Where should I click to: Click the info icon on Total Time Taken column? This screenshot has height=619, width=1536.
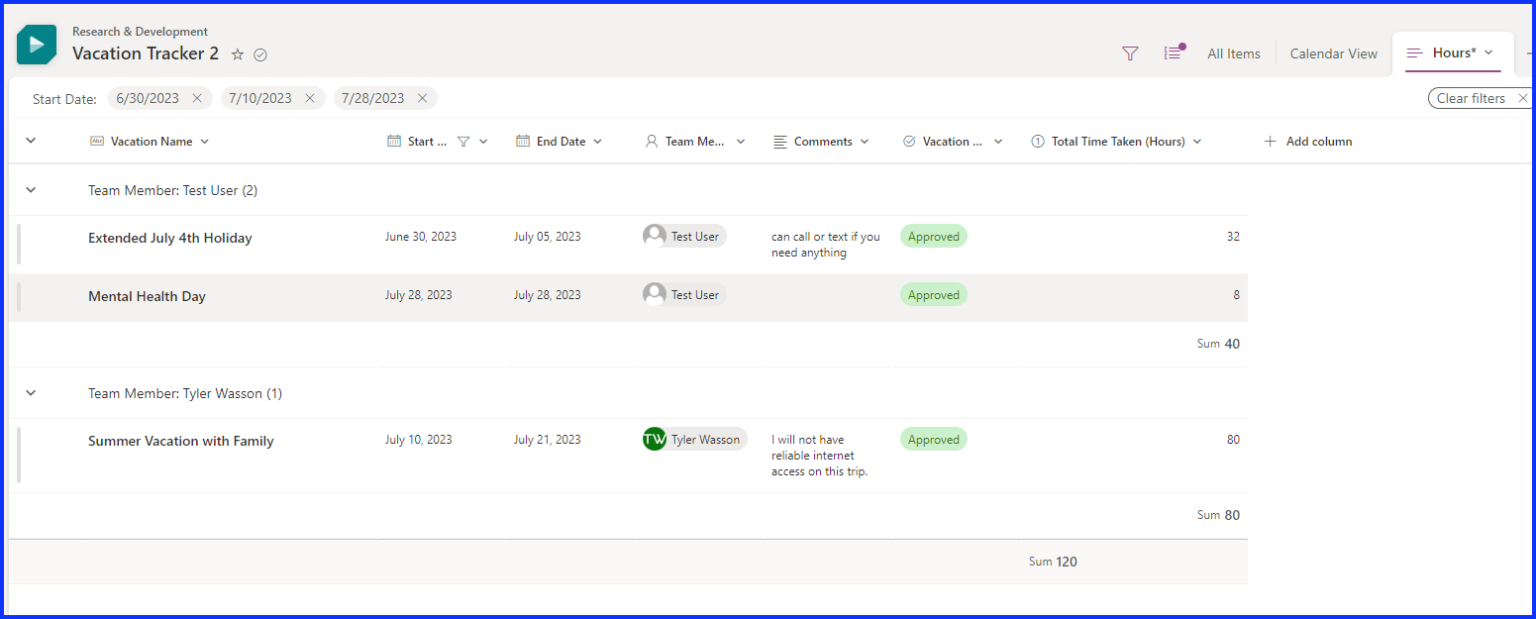pyautogui.click(x=1037, y=141)
